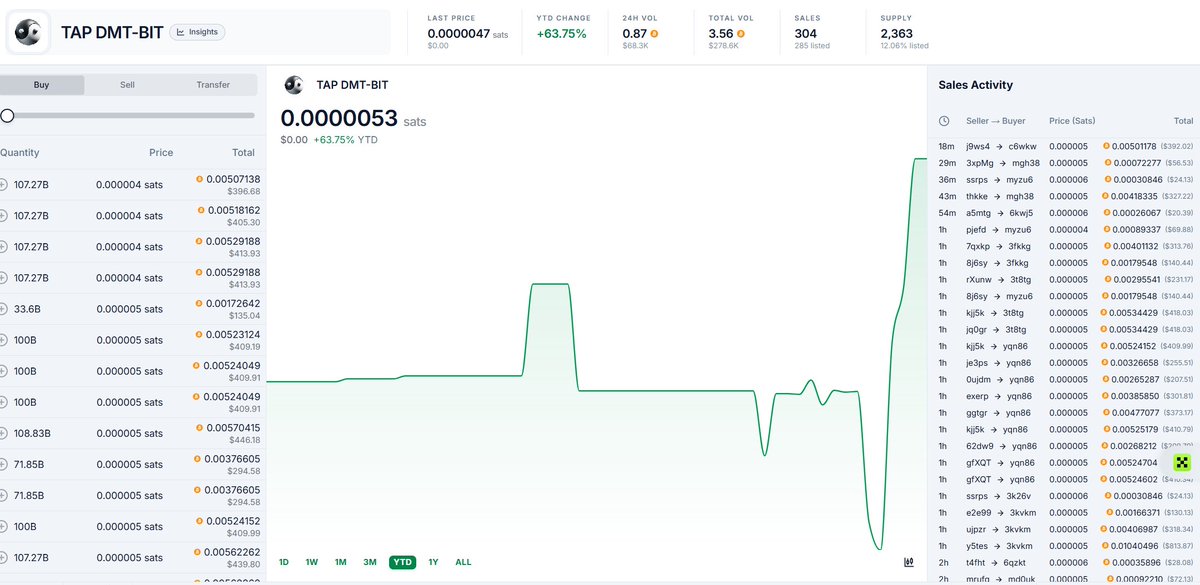Select the listing totaling 0.00562262
The image size is (1200, 585).
pos(130,558)
